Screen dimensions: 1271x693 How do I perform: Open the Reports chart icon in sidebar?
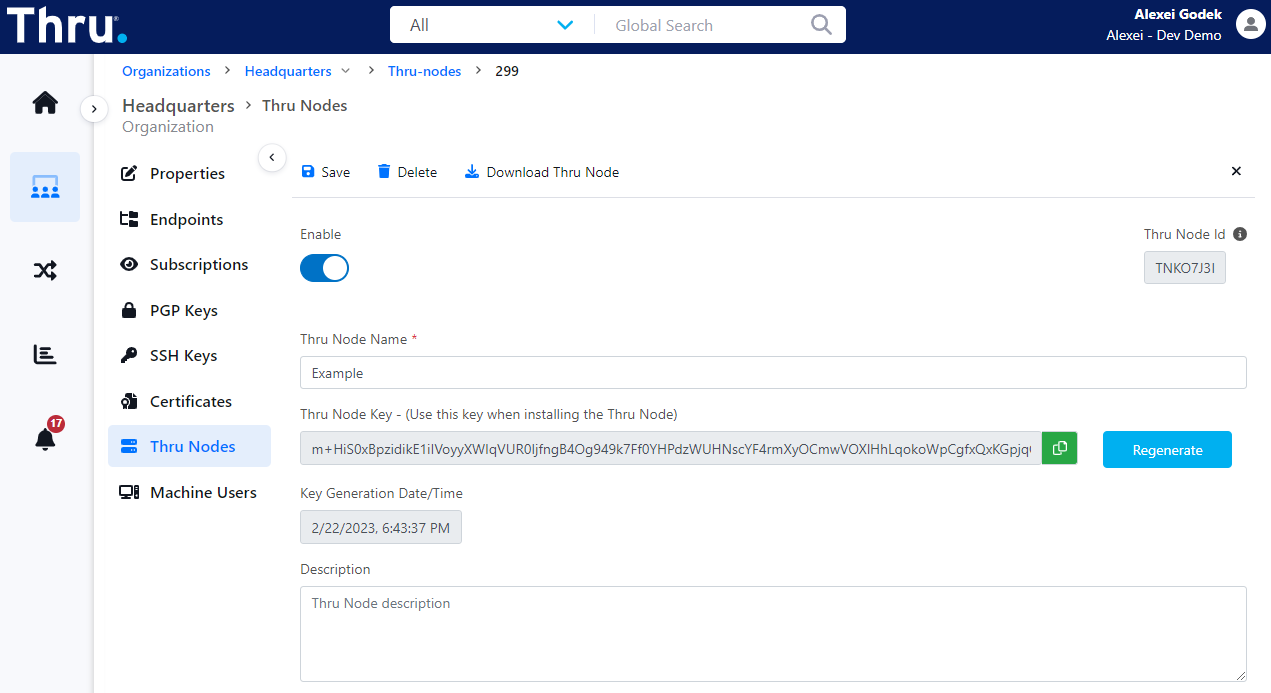click(x=45, y=354)
